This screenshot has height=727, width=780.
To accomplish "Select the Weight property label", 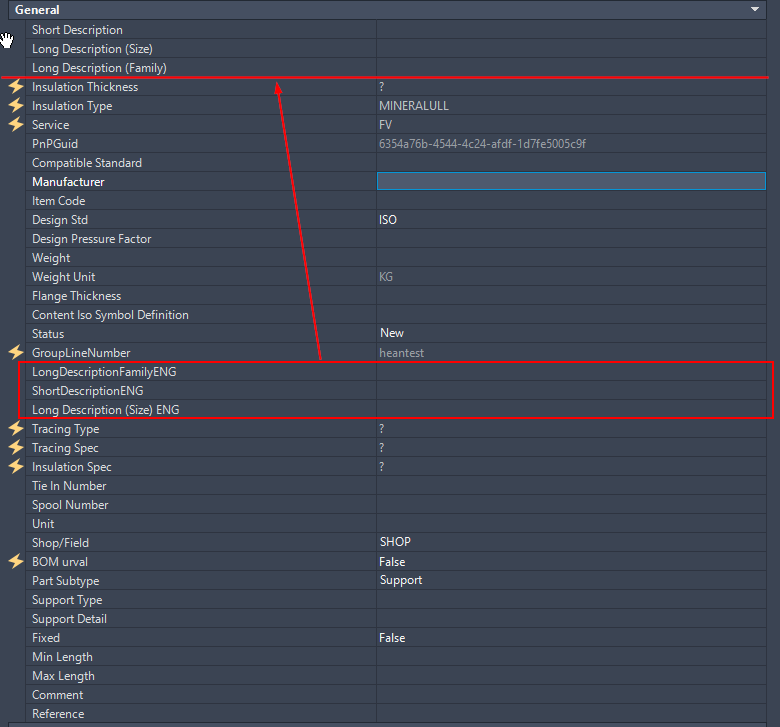I will [51, 258].
